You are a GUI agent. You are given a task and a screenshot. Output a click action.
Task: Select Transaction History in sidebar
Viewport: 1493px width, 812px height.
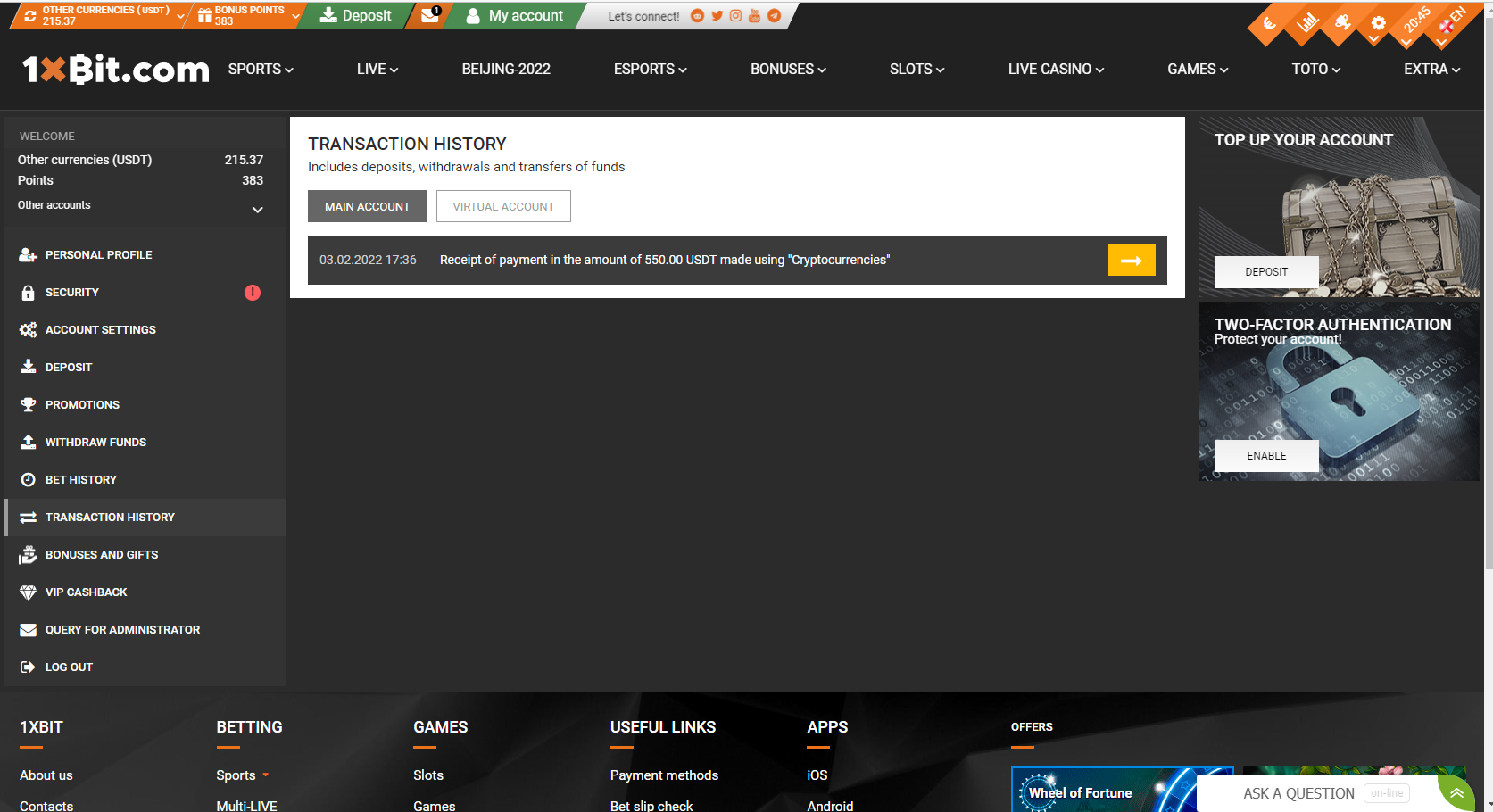(x=145, y=517)
